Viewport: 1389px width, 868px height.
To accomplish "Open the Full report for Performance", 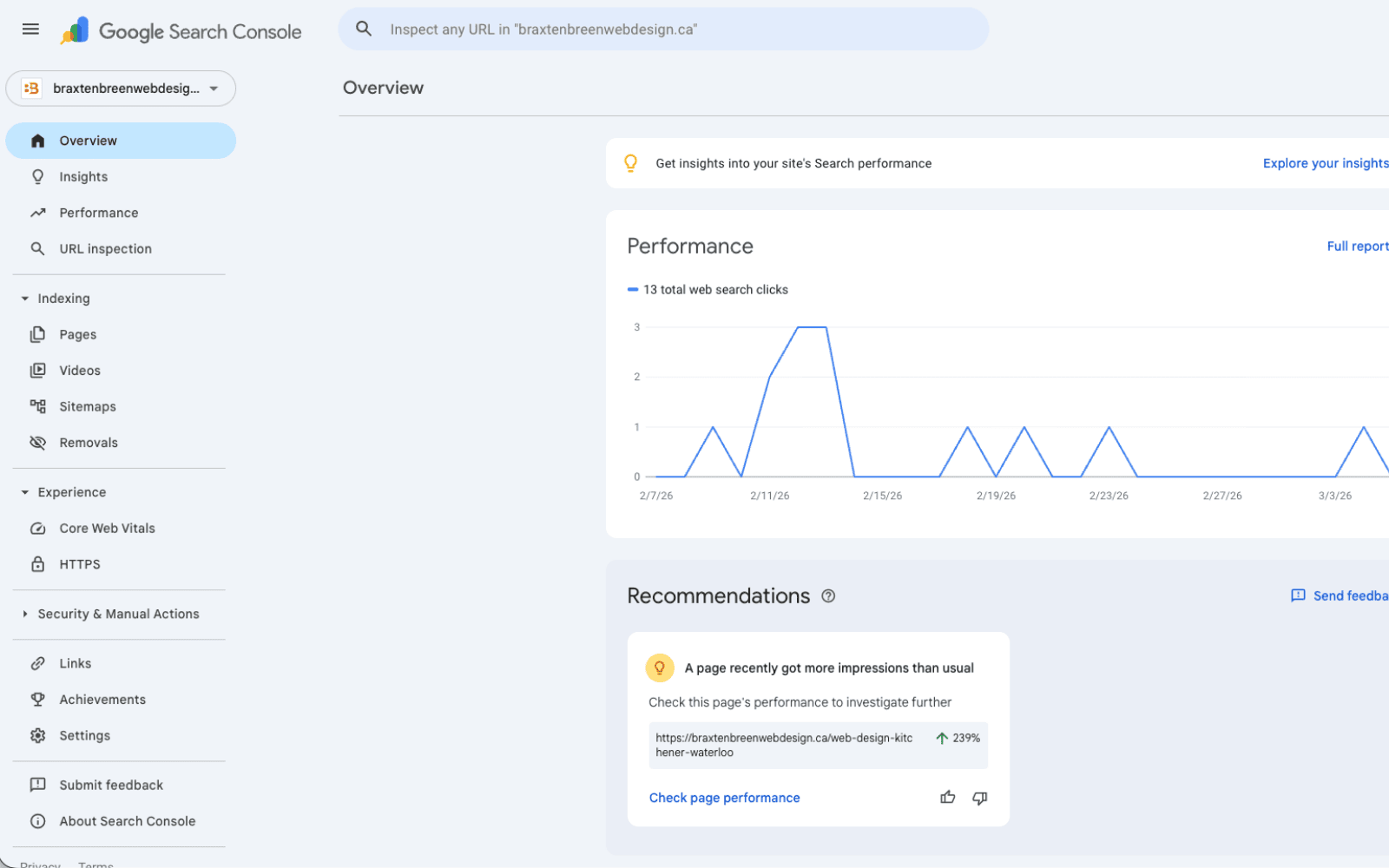I will pyautogui.click(x=1357, y=246).
